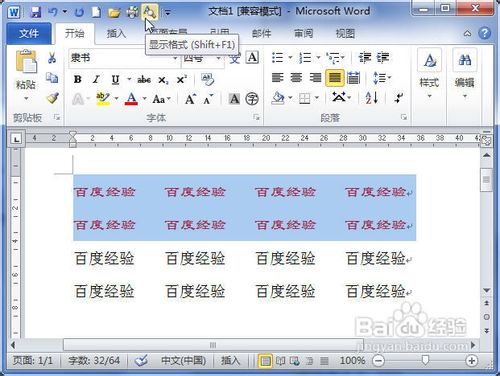Toggle strikethrough abc formatting
500x376 pixels.
coord(144,79)
